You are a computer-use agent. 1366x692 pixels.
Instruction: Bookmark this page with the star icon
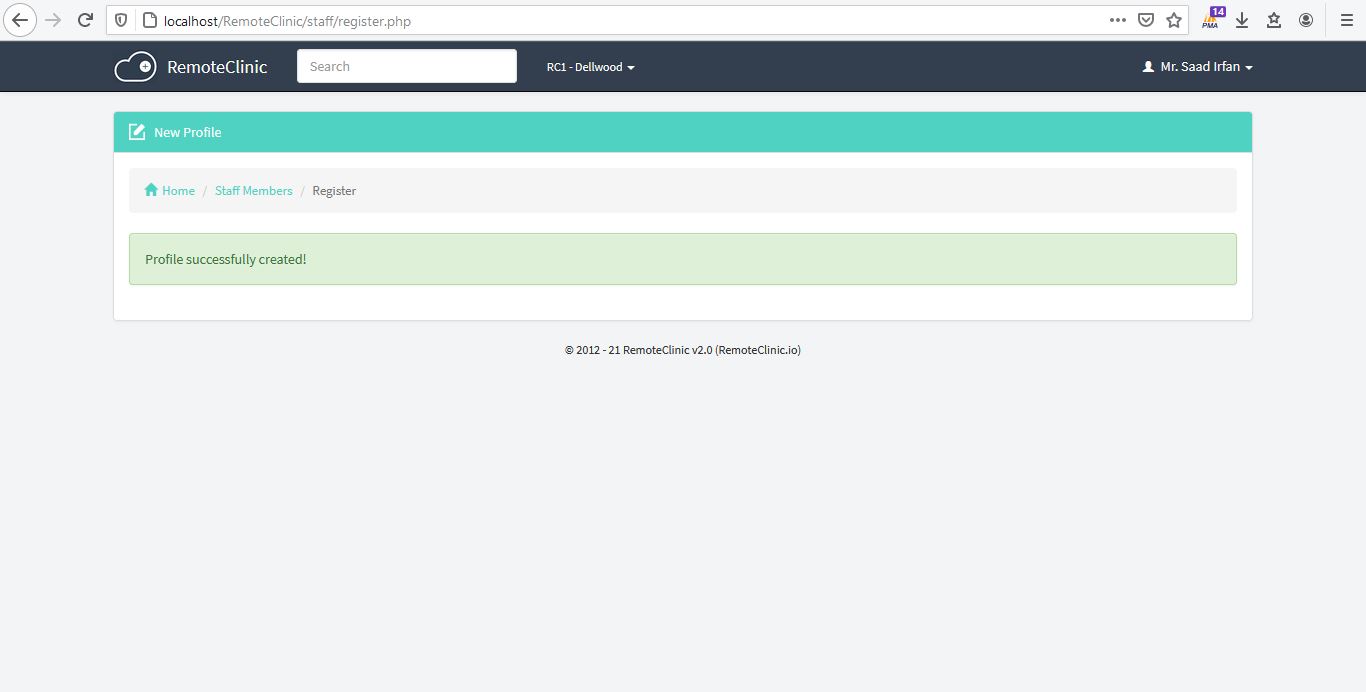1174,20
